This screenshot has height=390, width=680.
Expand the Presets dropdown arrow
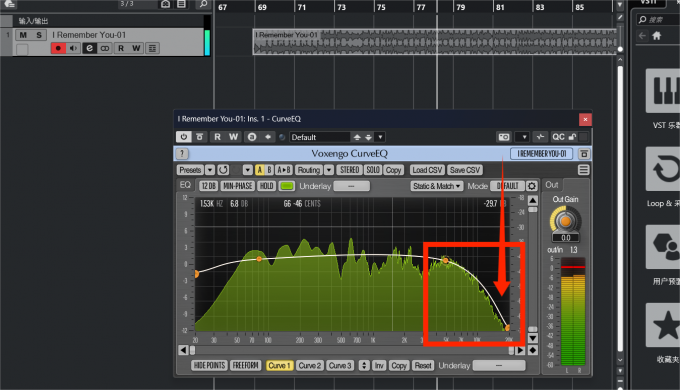click(x=210, y=170)
